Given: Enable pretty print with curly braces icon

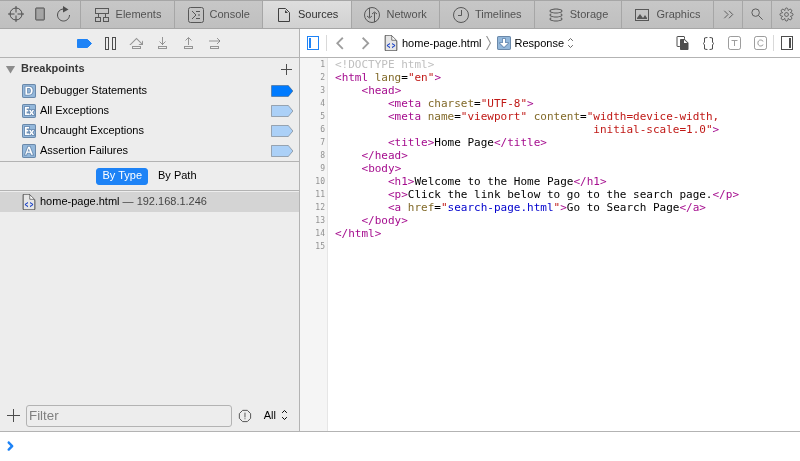Looking at the screenshot, I should tap(708, 43).
